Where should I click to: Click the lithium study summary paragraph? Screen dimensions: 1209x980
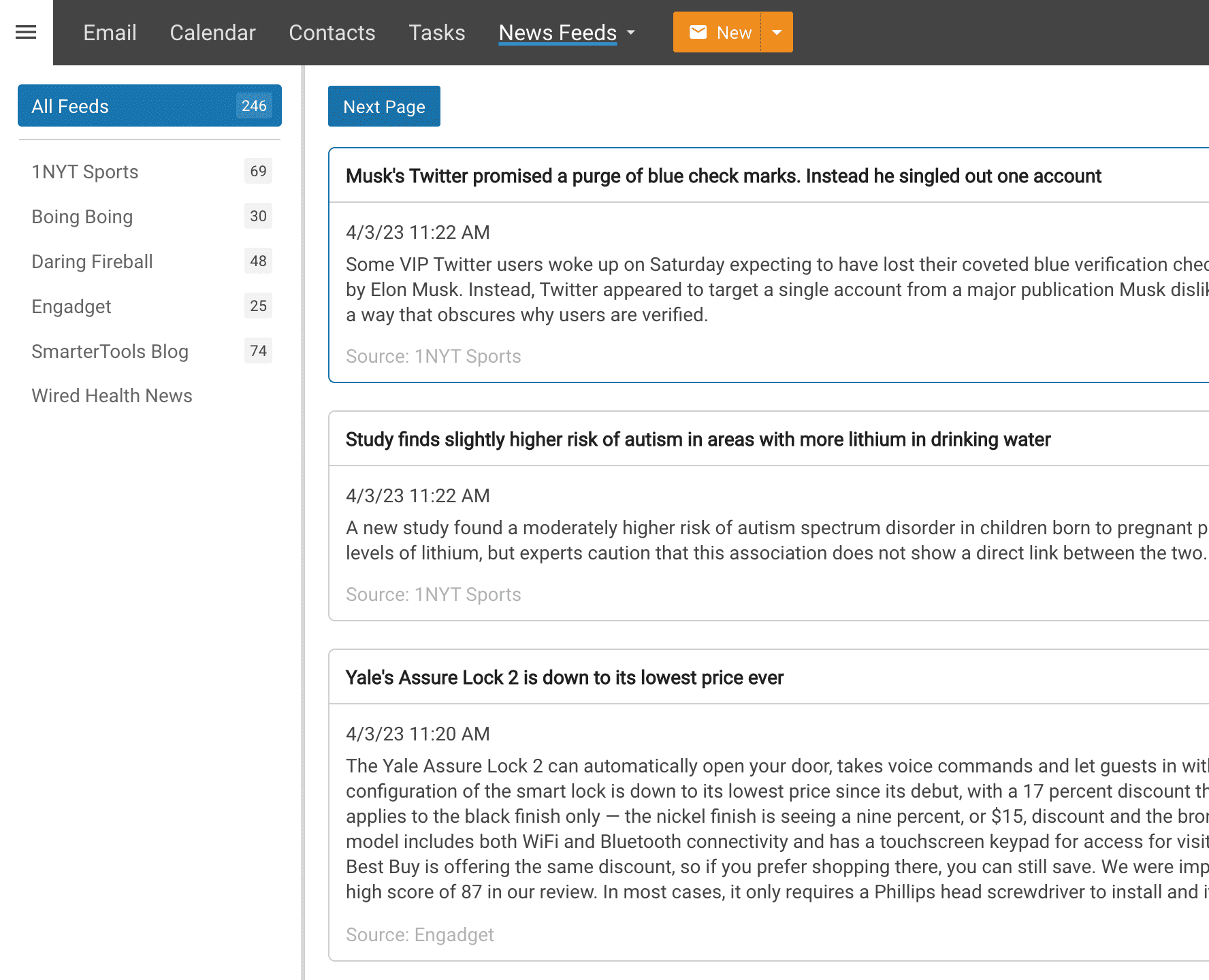[777, 540]
